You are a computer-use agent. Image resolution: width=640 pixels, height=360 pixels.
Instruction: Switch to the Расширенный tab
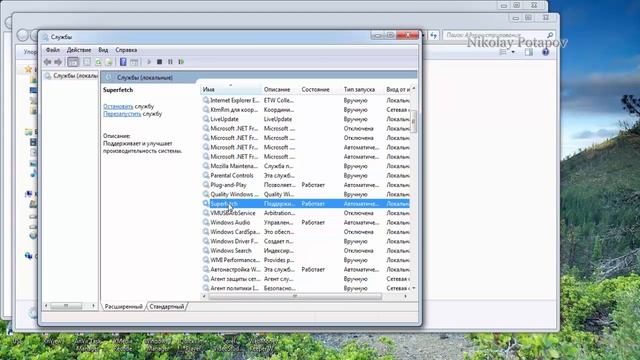pyautogui.click(x=123, y=307)
